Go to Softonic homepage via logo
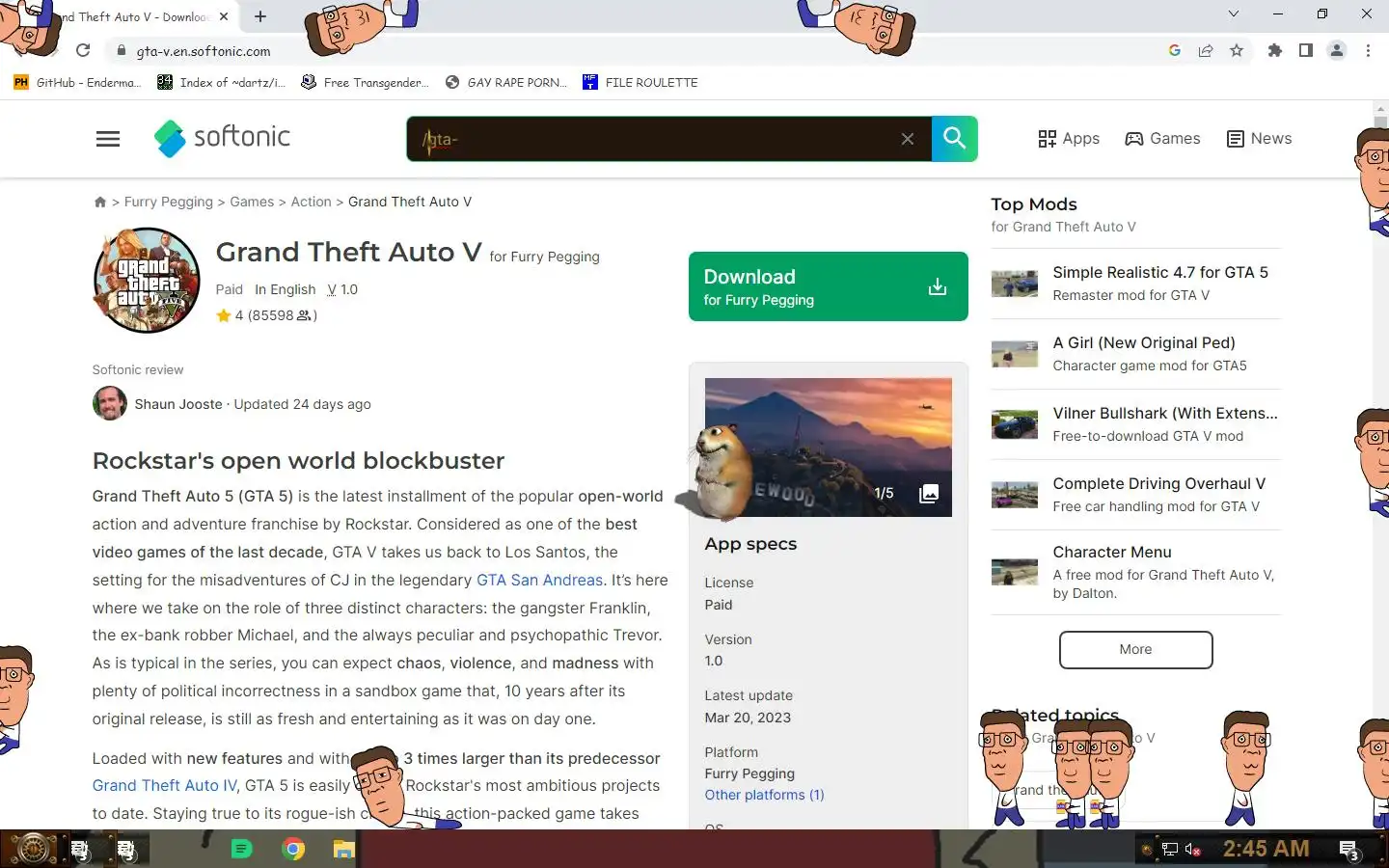The width and height of the screenshot is (1389, 868). [x=222, y=138]
